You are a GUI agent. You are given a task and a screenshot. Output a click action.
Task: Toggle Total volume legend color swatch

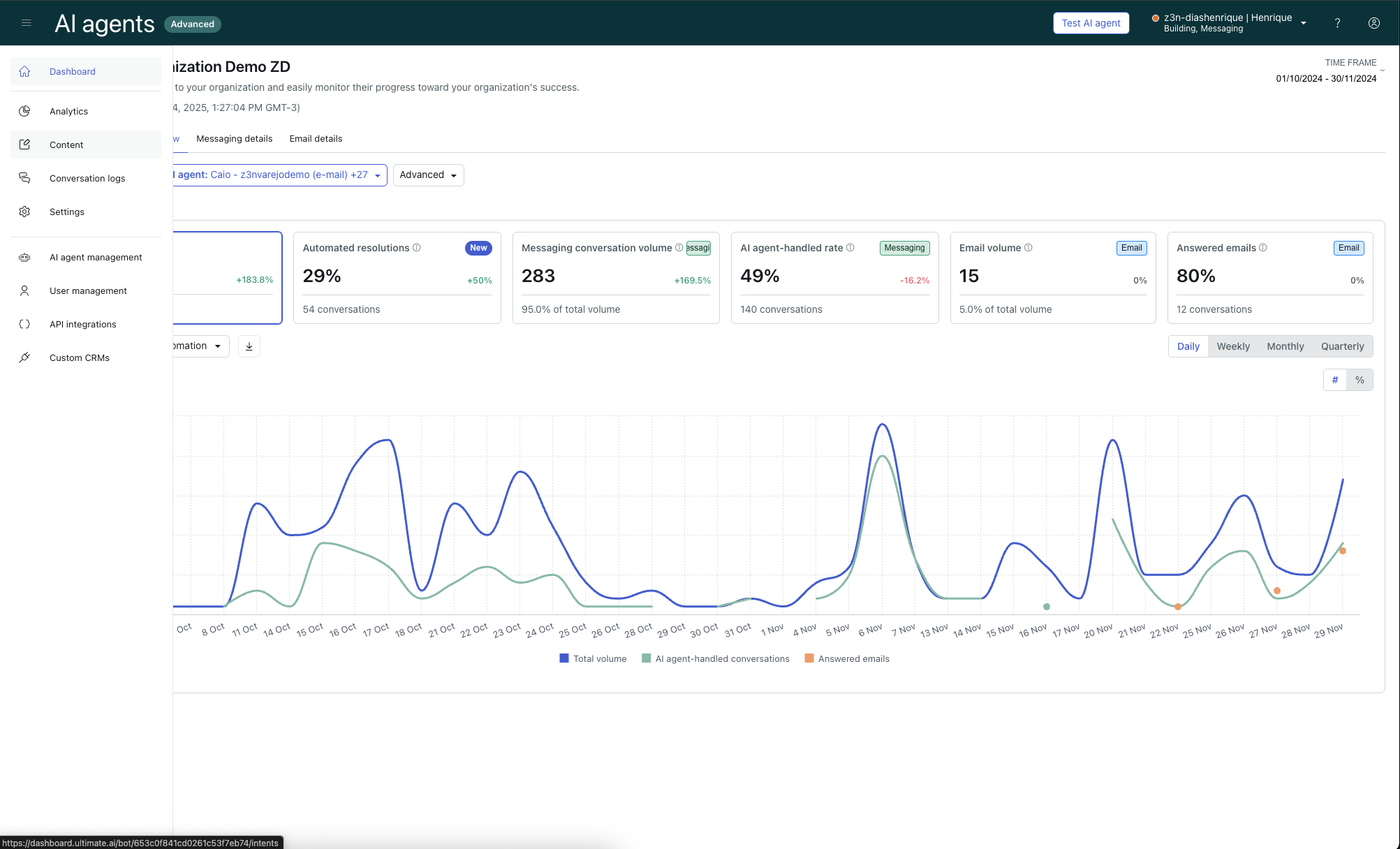(x=564, y=658)
